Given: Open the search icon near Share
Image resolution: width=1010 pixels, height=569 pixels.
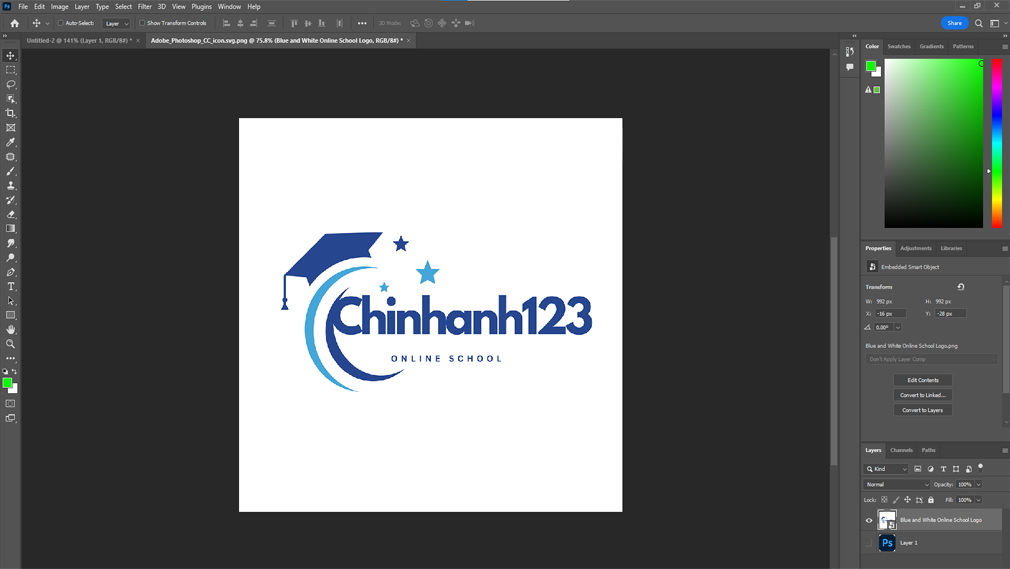Looking at the screenshot, I should click(978, 23).
